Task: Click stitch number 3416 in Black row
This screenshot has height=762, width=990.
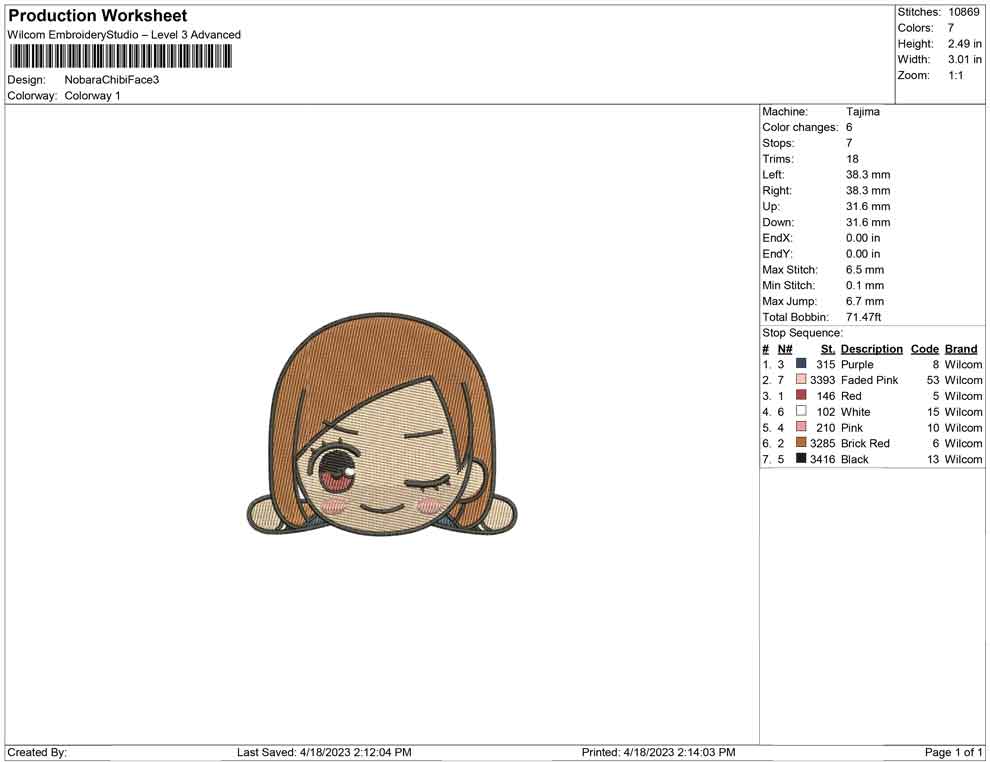Action: (x=822, y=459)
